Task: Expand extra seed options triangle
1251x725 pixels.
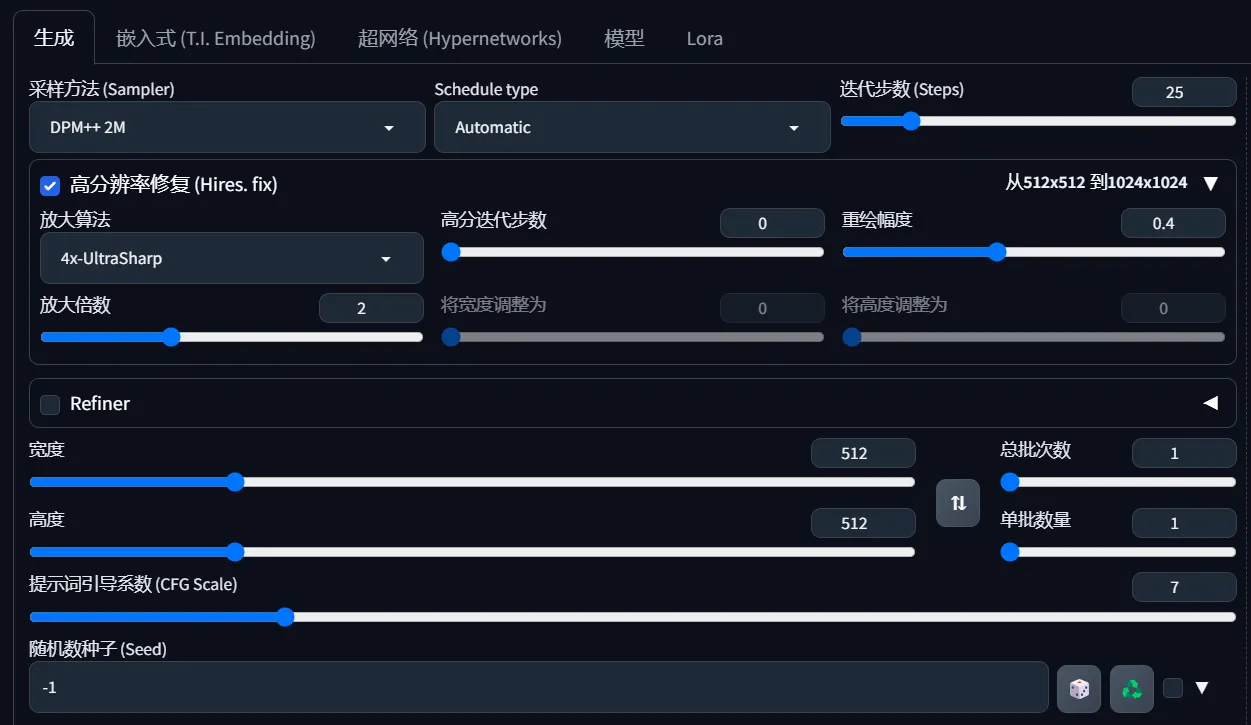Action: [1202, 688]
